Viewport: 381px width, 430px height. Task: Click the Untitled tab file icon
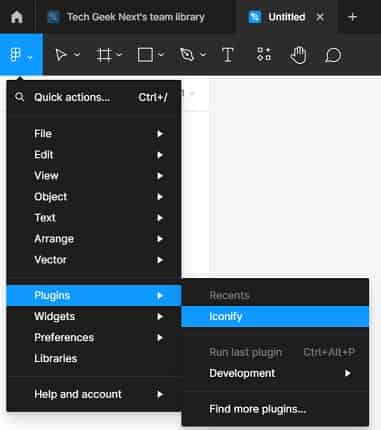click(x=255, y=17)
